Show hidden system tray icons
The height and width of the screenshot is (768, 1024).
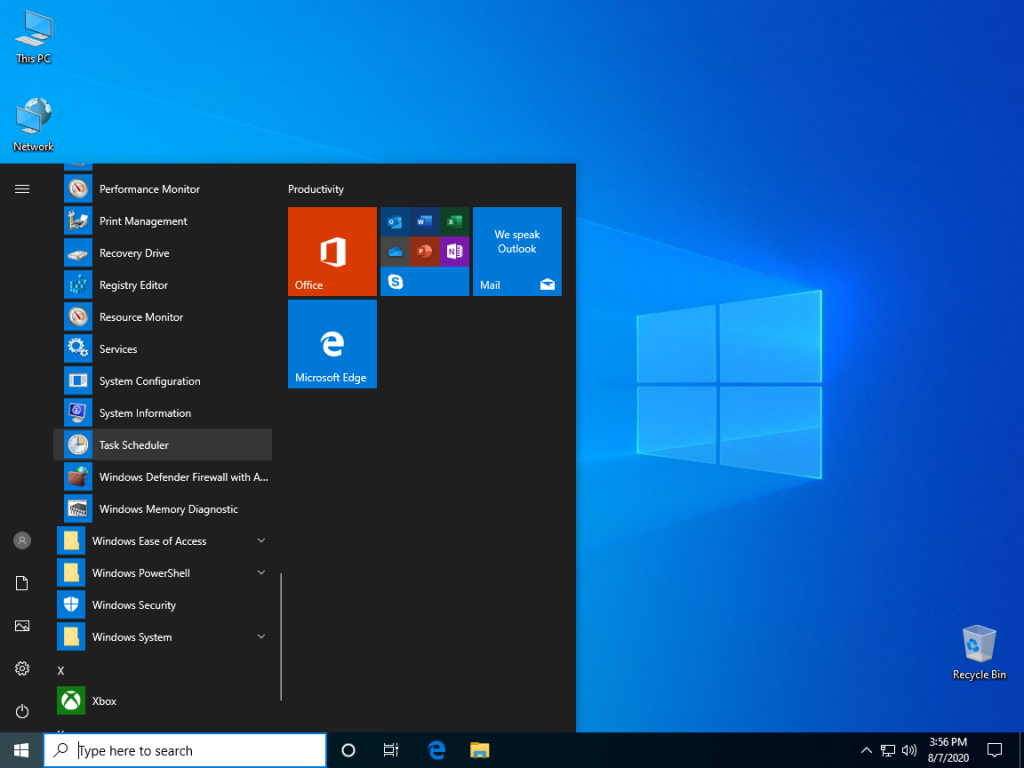(866, 750)
